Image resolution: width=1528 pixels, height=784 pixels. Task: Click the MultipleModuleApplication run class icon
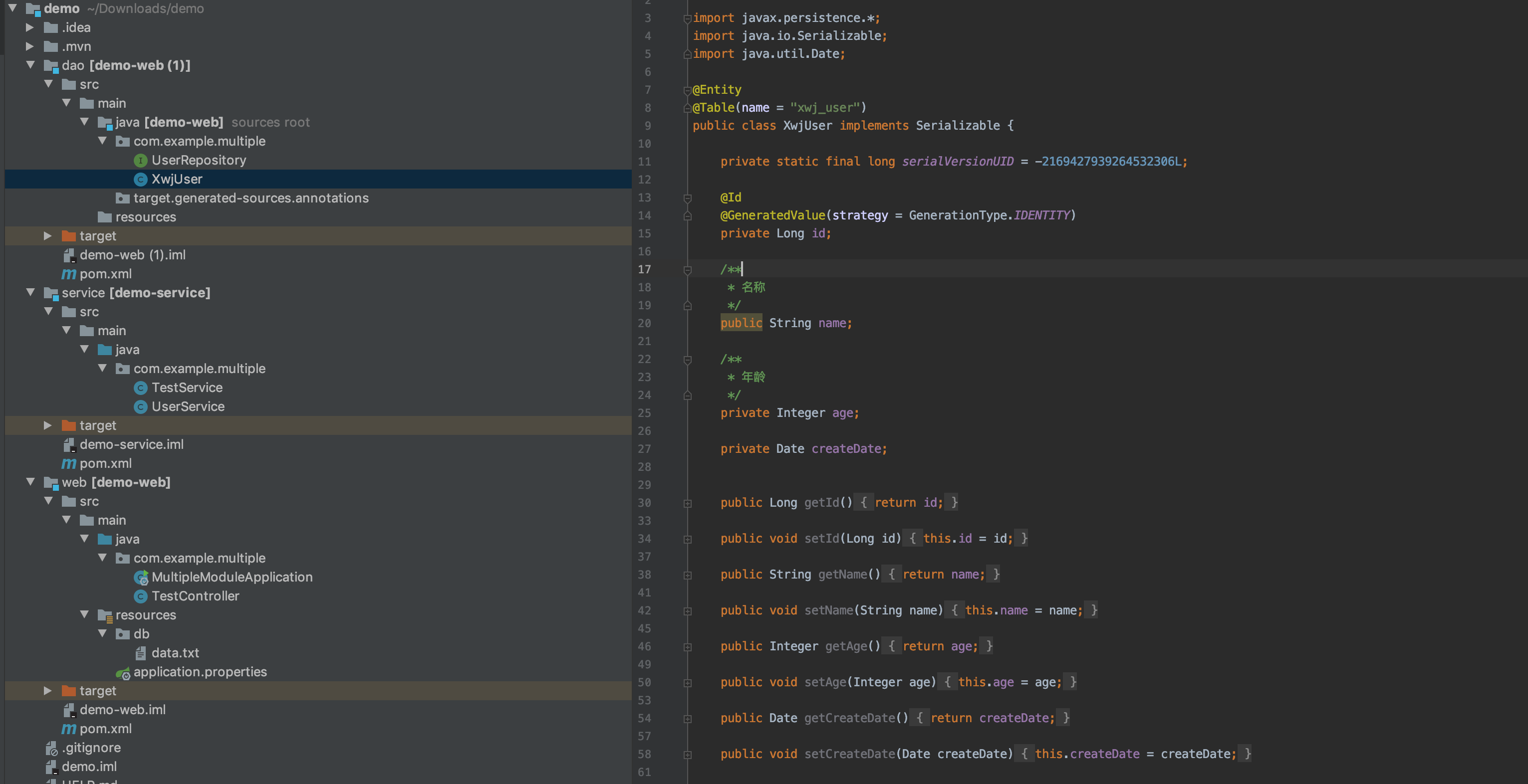coord(141,577)
